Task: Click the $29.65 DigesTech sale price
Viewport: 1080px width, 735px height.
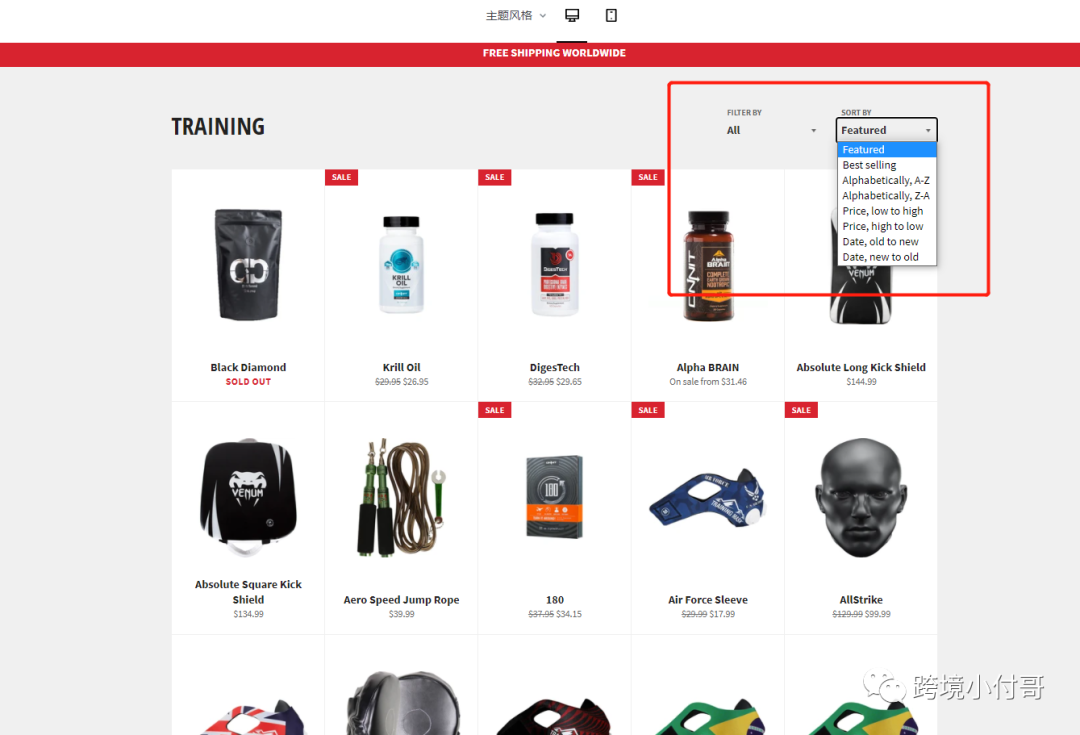Action: [x=569, y=382]
